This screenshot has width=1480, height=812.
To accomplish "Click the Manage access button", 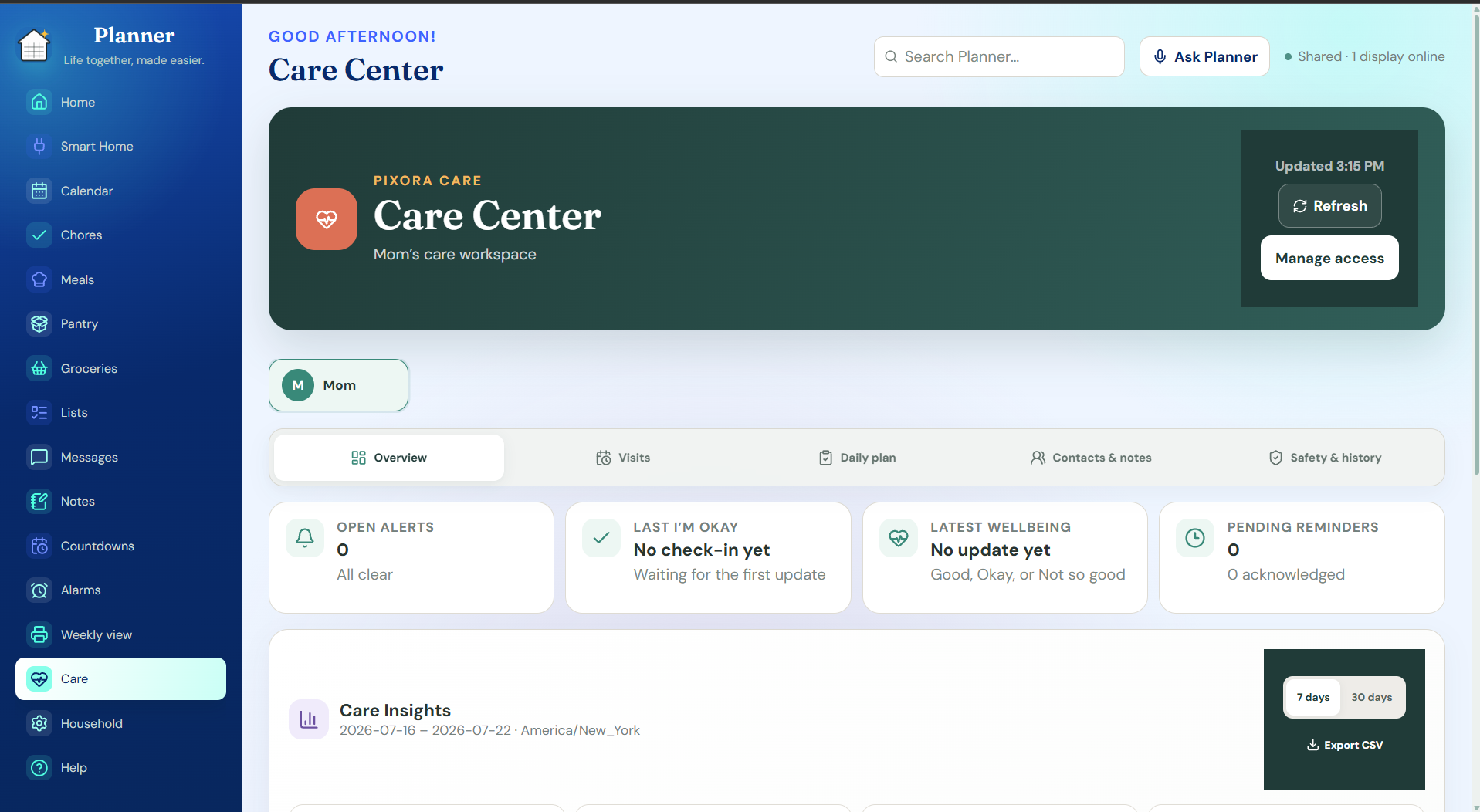I will 1329,258.
